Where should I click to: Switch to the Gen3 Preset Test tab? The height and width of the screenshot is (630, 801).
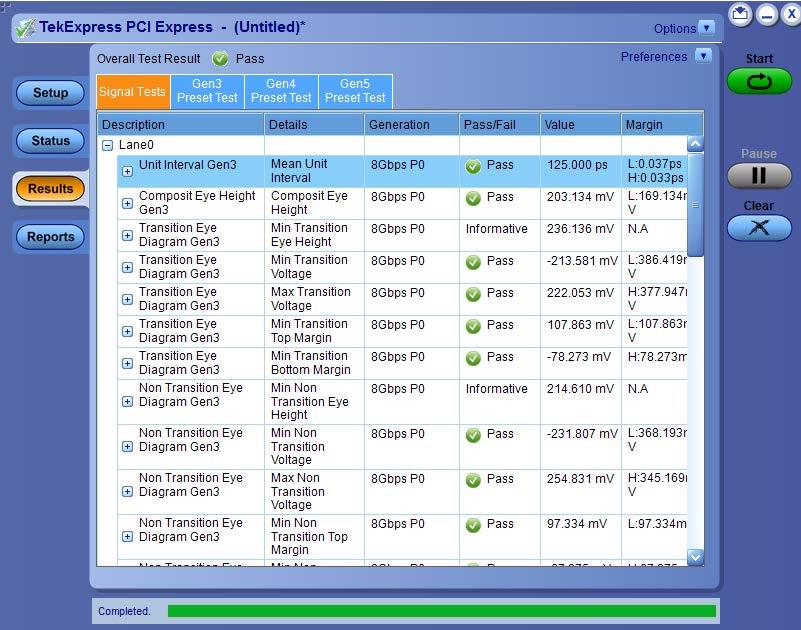coord(207,91)
